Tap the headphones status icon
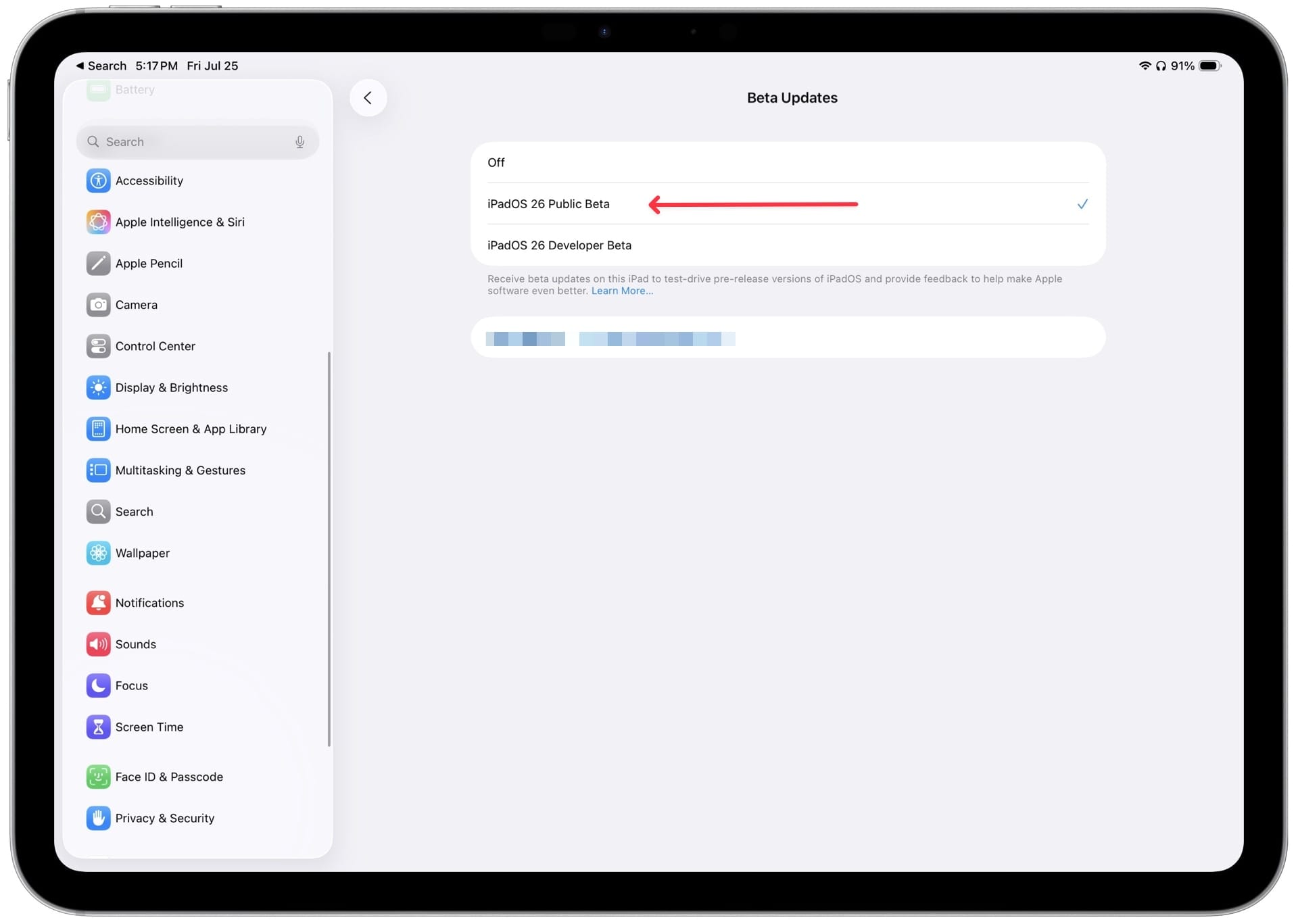The image size is (1298, 924). (1161, 66)
